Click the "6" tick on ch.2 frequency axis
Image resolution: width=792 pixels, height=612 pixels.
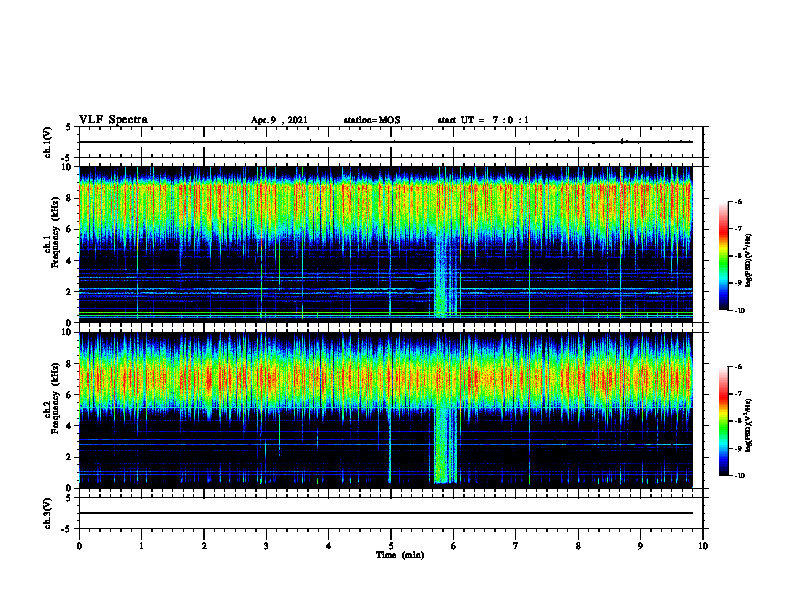pos(70,395)
